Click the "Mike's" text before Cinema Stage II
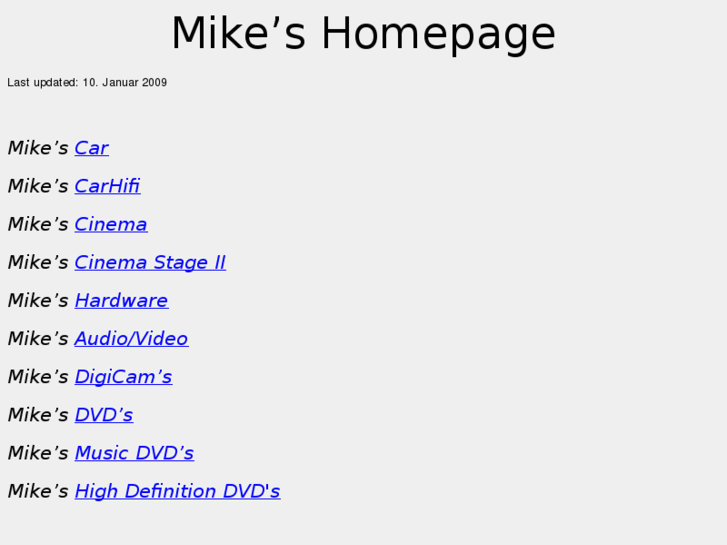727x545 pixels. point(38,262)
